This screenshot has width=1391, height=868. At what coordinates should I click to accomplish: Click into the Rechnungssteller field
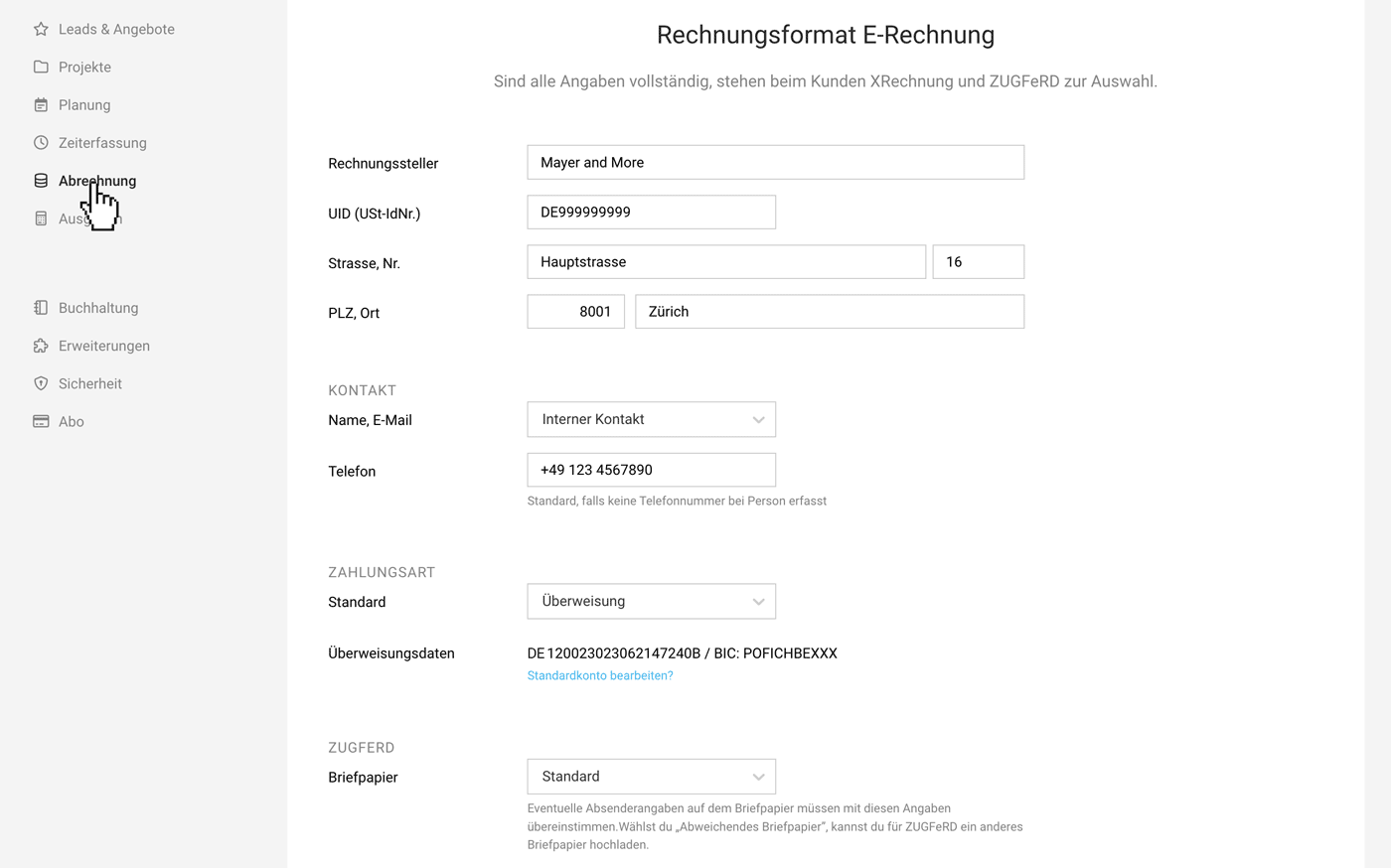[x=775, y=162]
